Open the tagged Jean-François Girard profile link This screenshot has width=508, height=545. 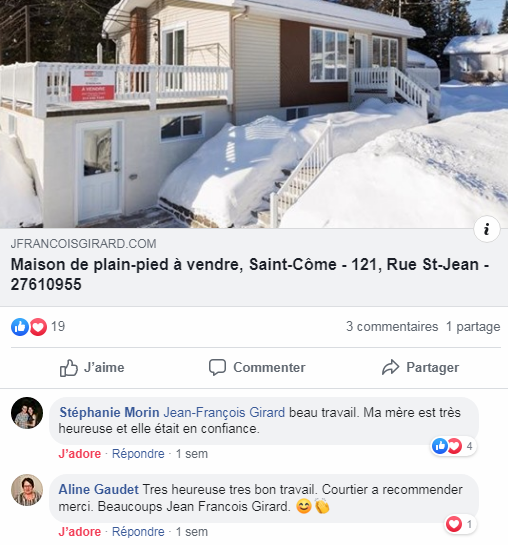point(224,413)
